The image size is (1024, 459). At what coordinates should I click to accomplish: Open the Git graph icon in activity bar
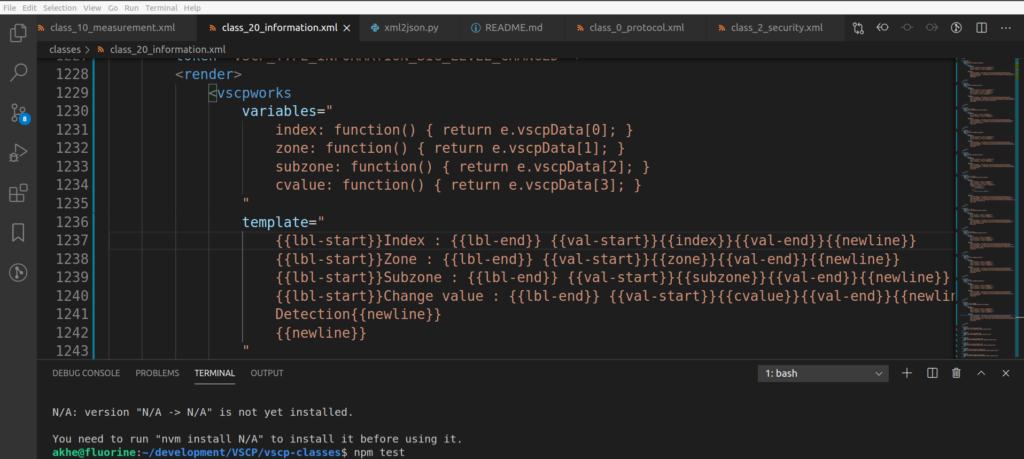click(18, 272)
